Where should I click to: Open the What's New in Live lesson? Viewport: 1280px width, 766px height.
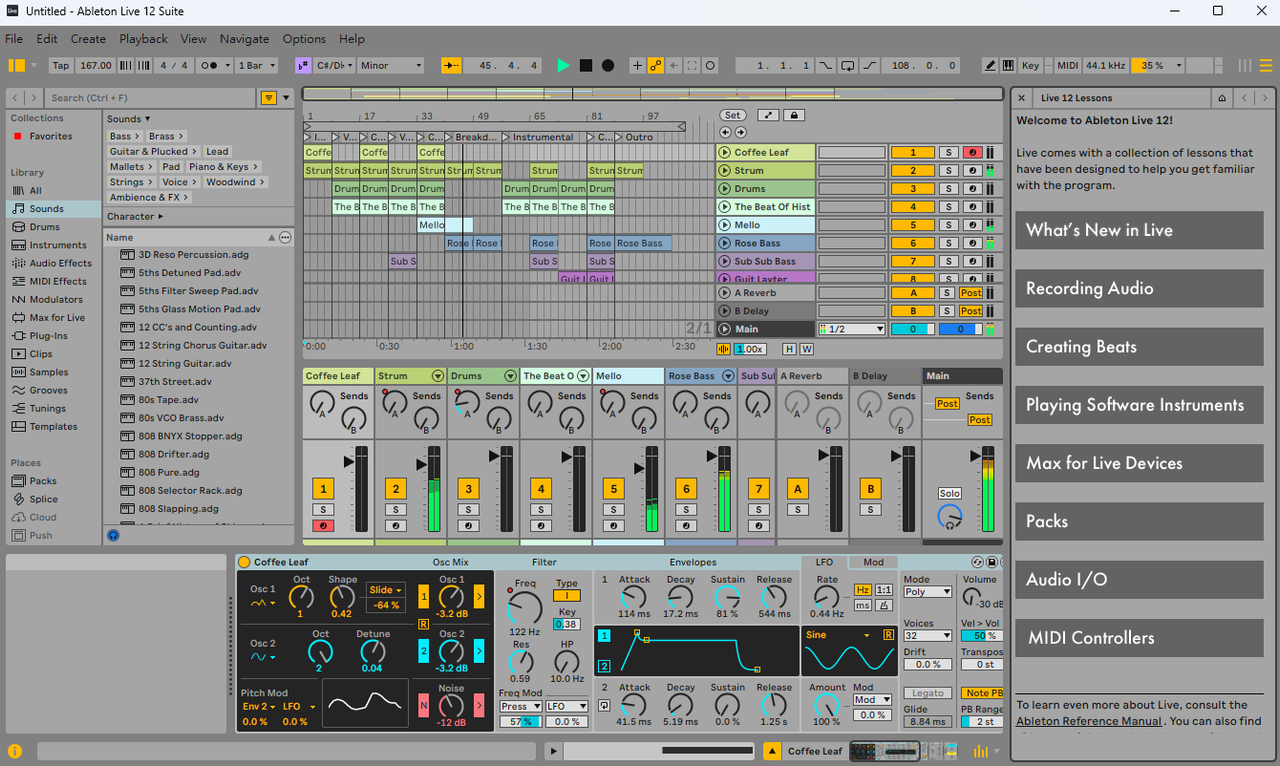point(1140,230)
